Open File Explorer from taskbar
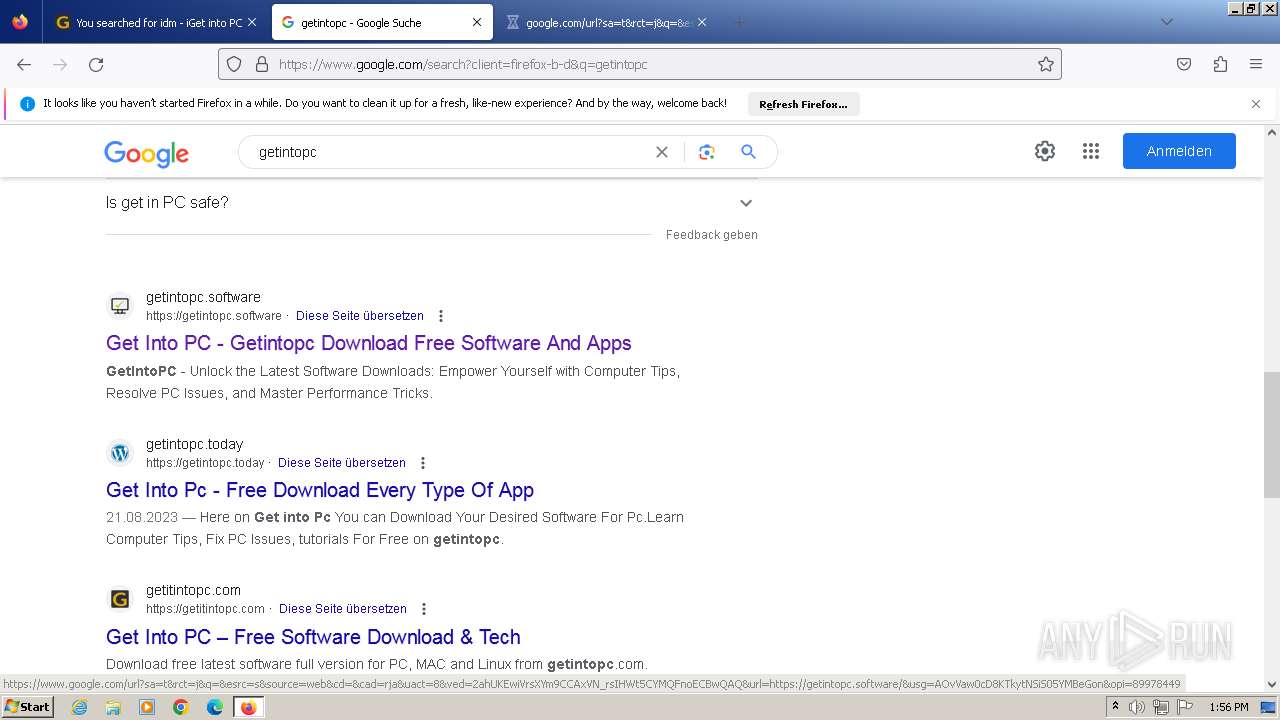Screen dimensions: 1280x720 point(113,707)
